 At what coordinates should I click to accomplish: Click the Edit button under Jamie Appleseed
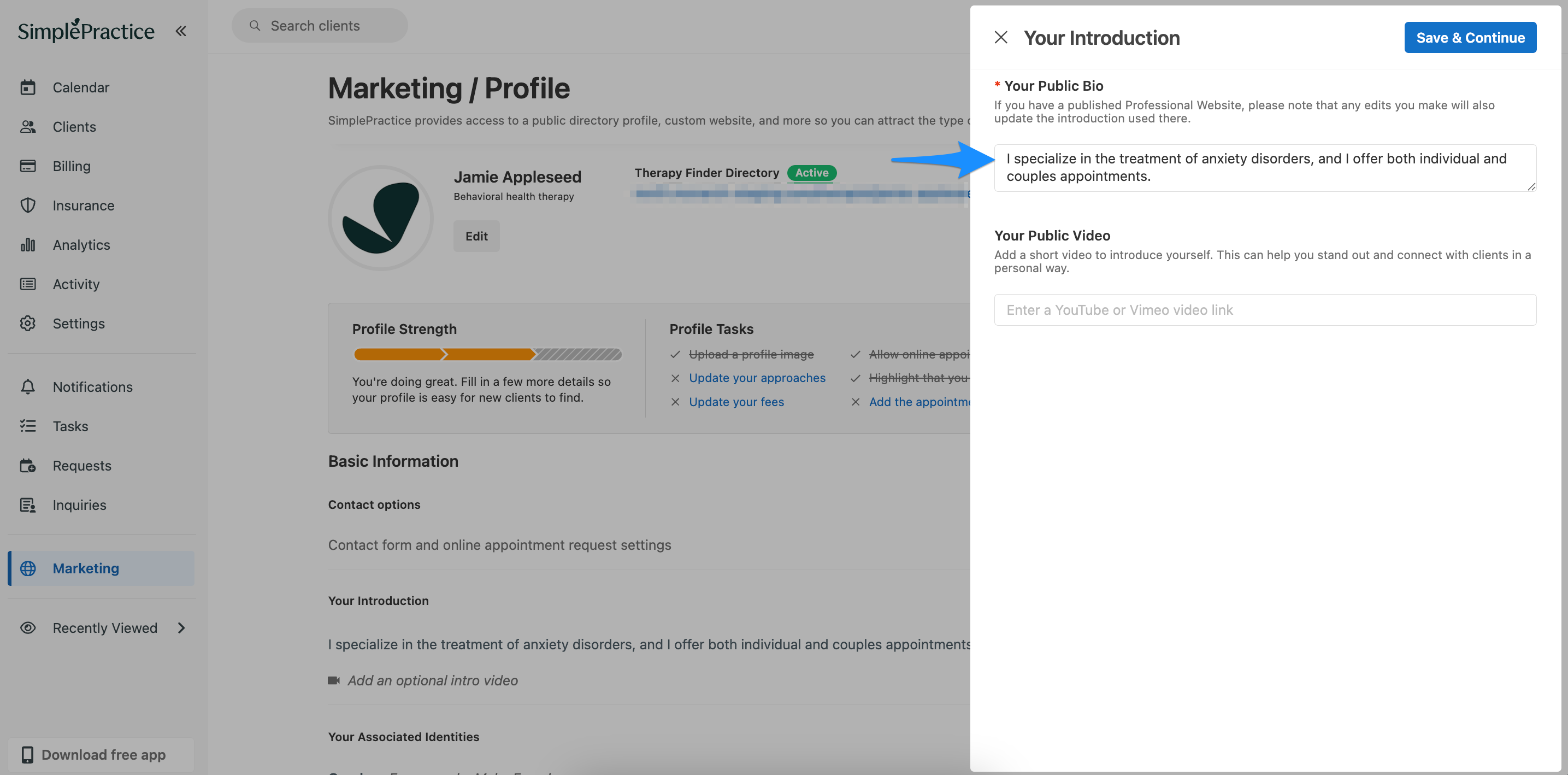[x=476, y=236]
